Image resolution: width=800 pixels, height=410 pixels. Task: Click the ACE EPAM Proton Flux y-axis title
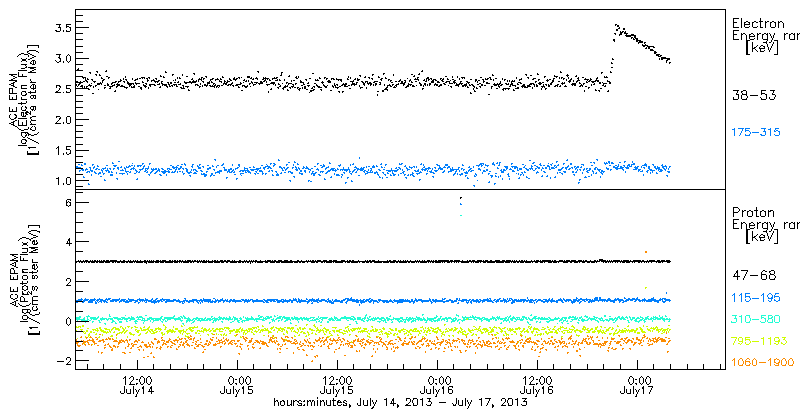pyautogui.click(x=25, y=280)
